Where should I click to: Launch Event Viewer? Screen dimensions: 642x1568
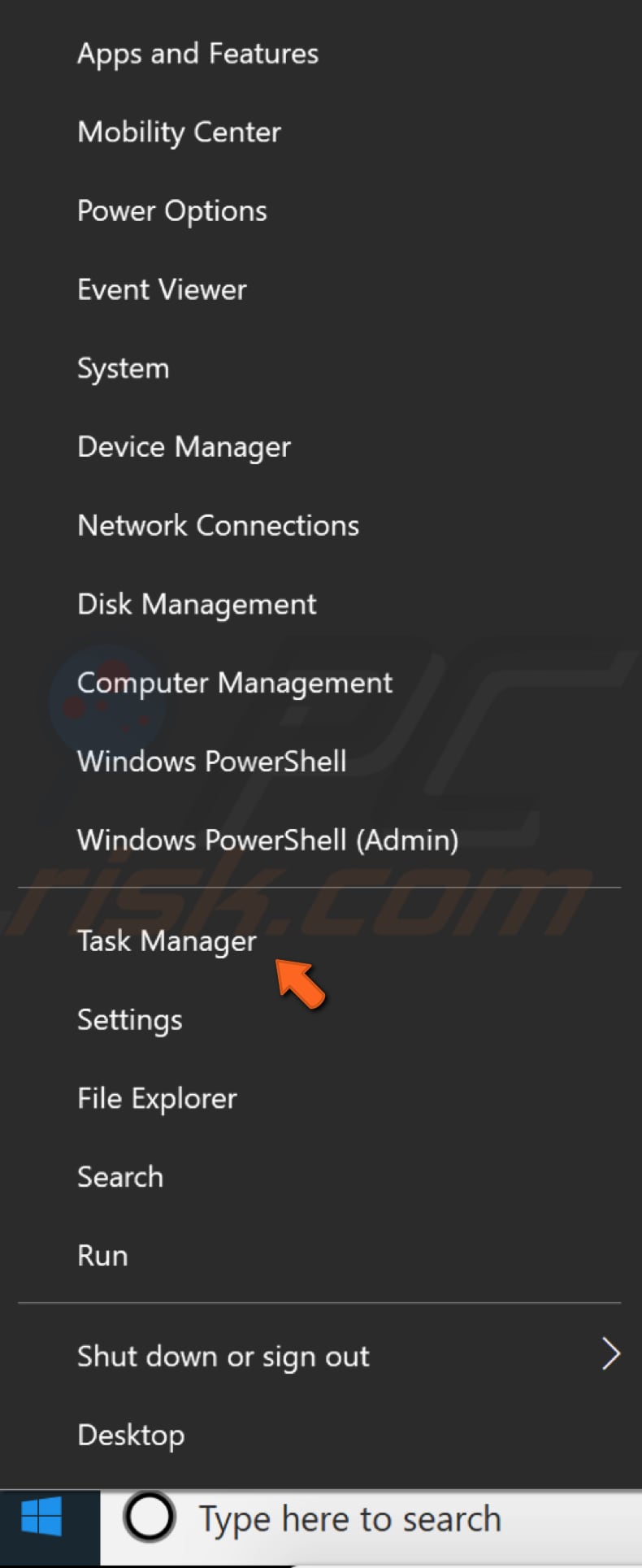162,289
